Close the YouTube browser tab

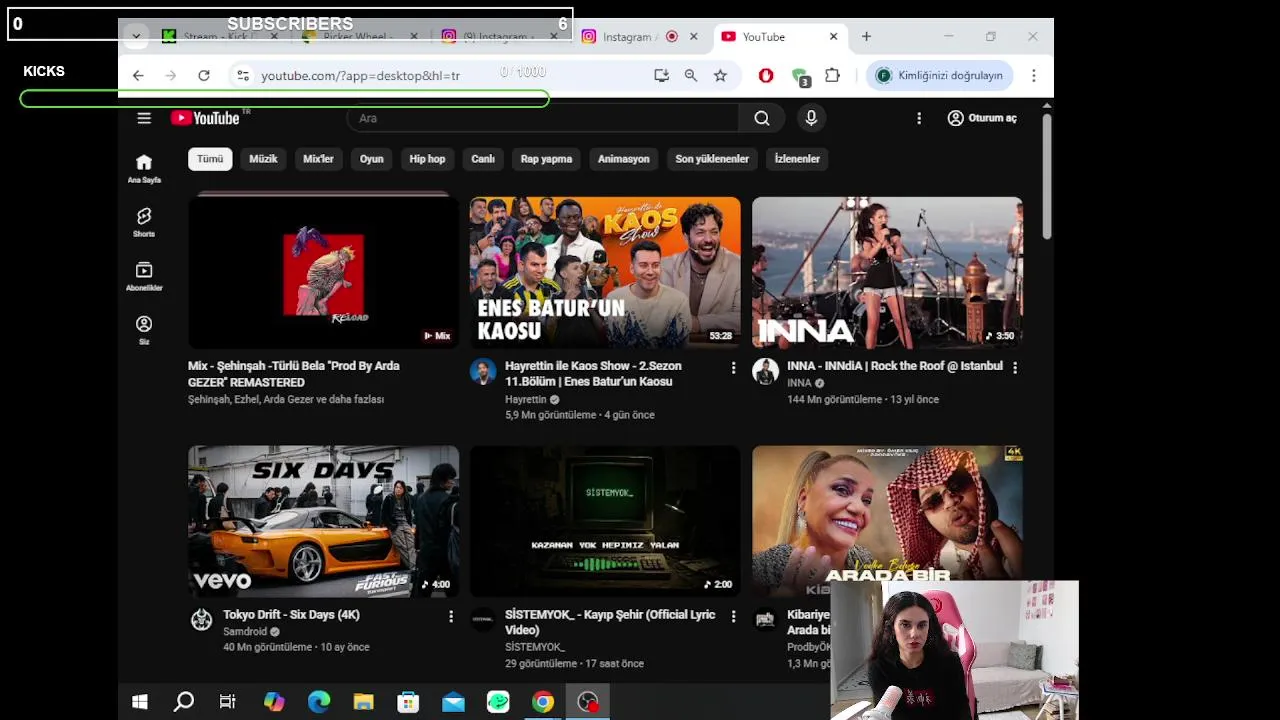834,37
